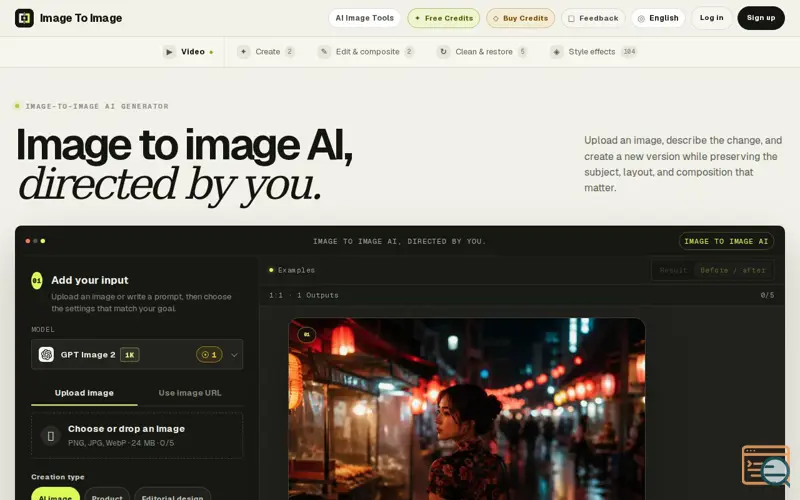Click the Choose or drop an image area
This screenshot has height=500, width=800.
coord(137,436)
